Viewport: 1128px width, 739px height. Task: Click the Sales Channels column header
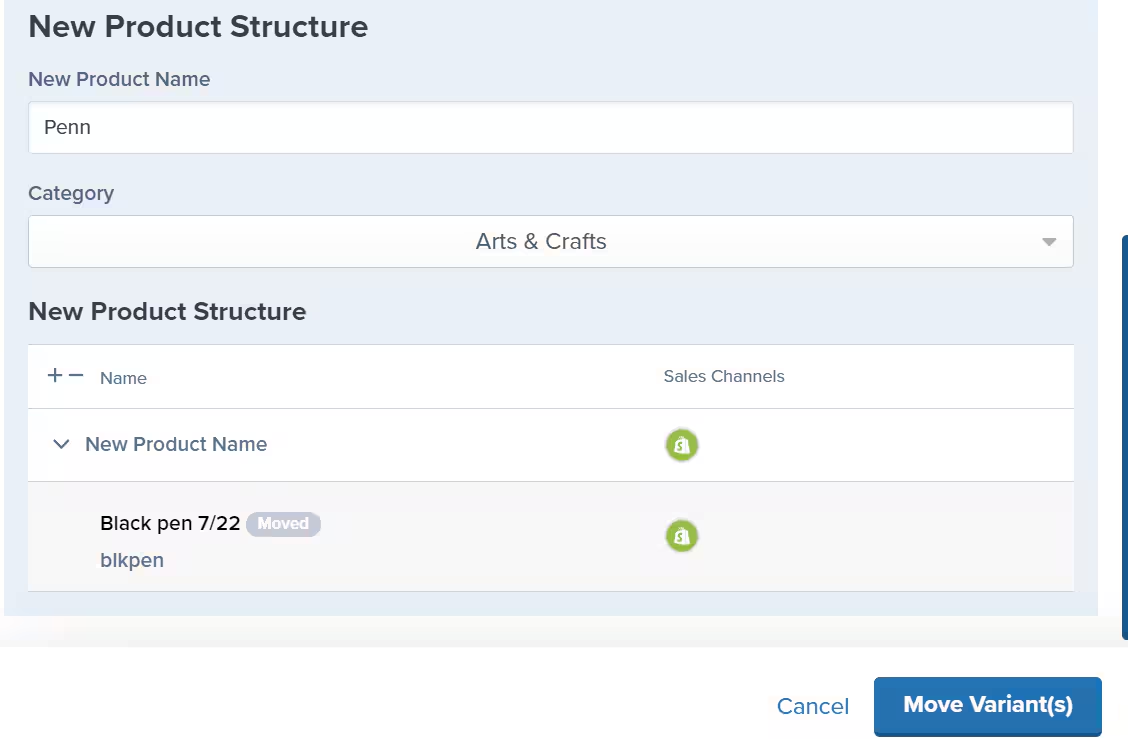click(724, 376)
